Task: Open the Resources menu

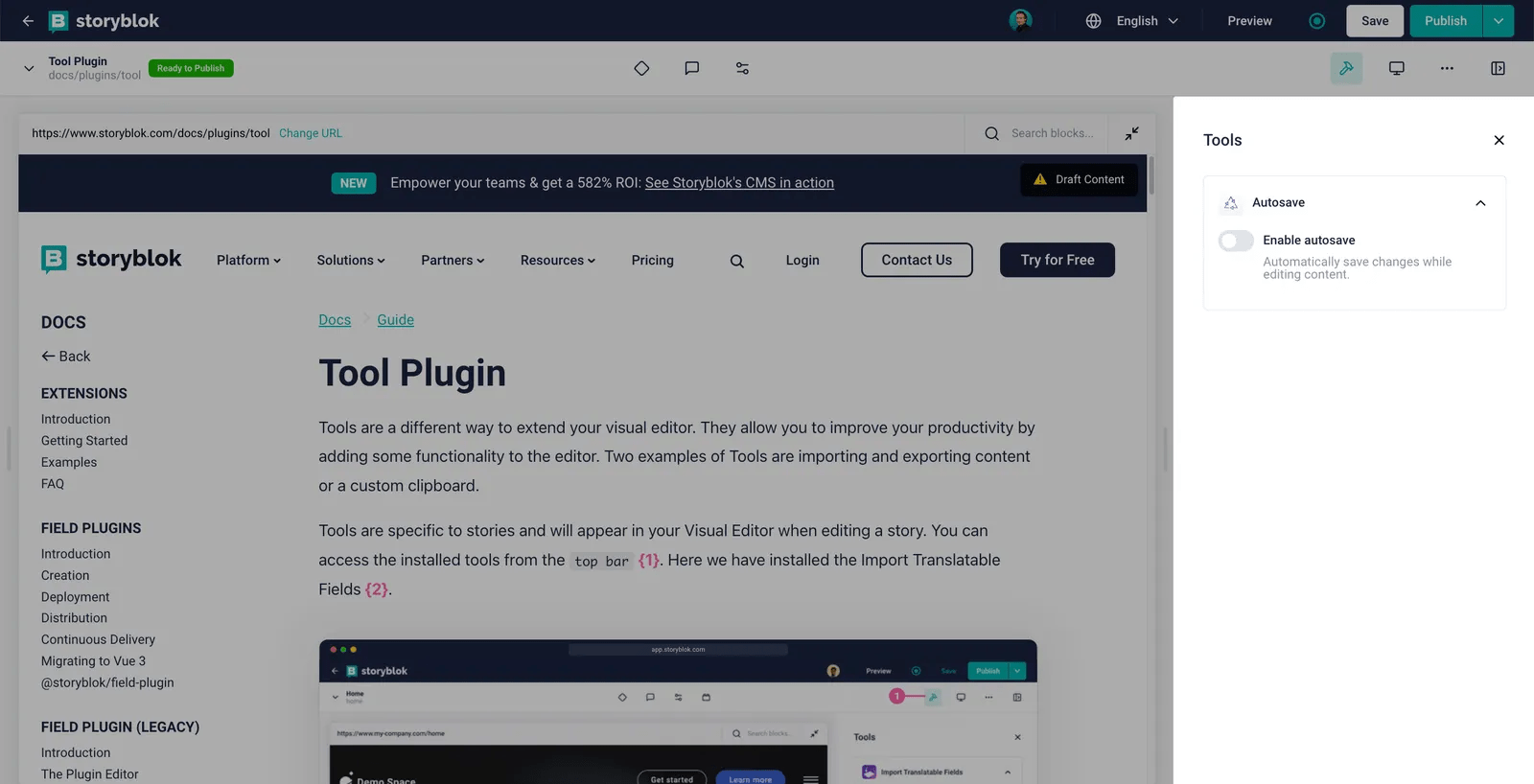Action: (558, 260)
